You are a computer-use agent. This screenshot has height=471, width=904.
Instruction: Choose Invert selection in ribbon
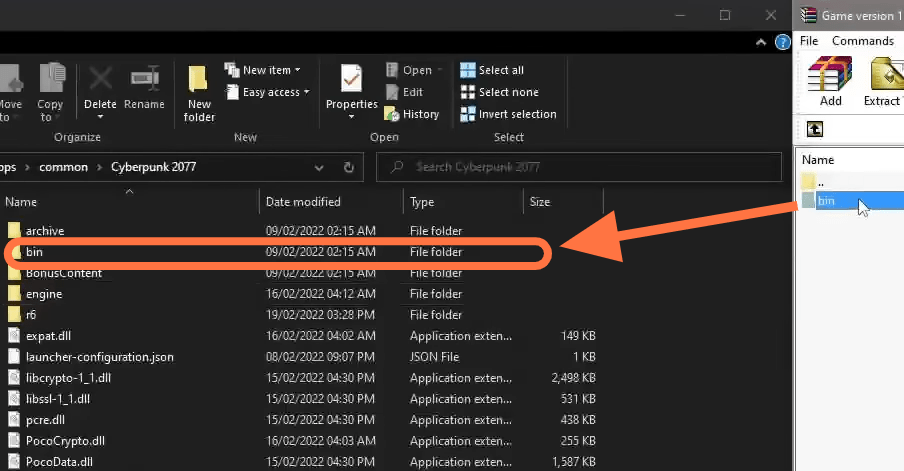pos(508,114)
